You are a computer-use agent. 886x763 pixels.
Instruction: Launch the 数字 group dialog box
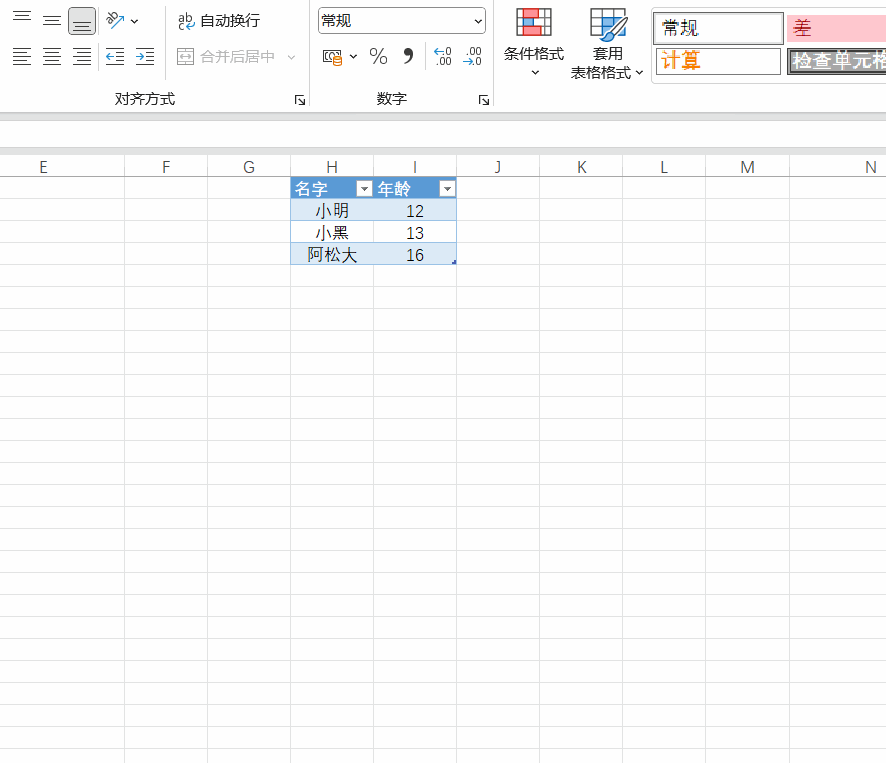tap(484, 100)
